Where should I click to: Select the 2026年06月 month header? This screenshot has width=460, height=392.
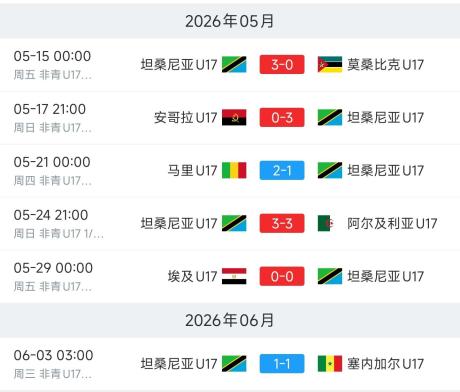(x=230, y=320)
